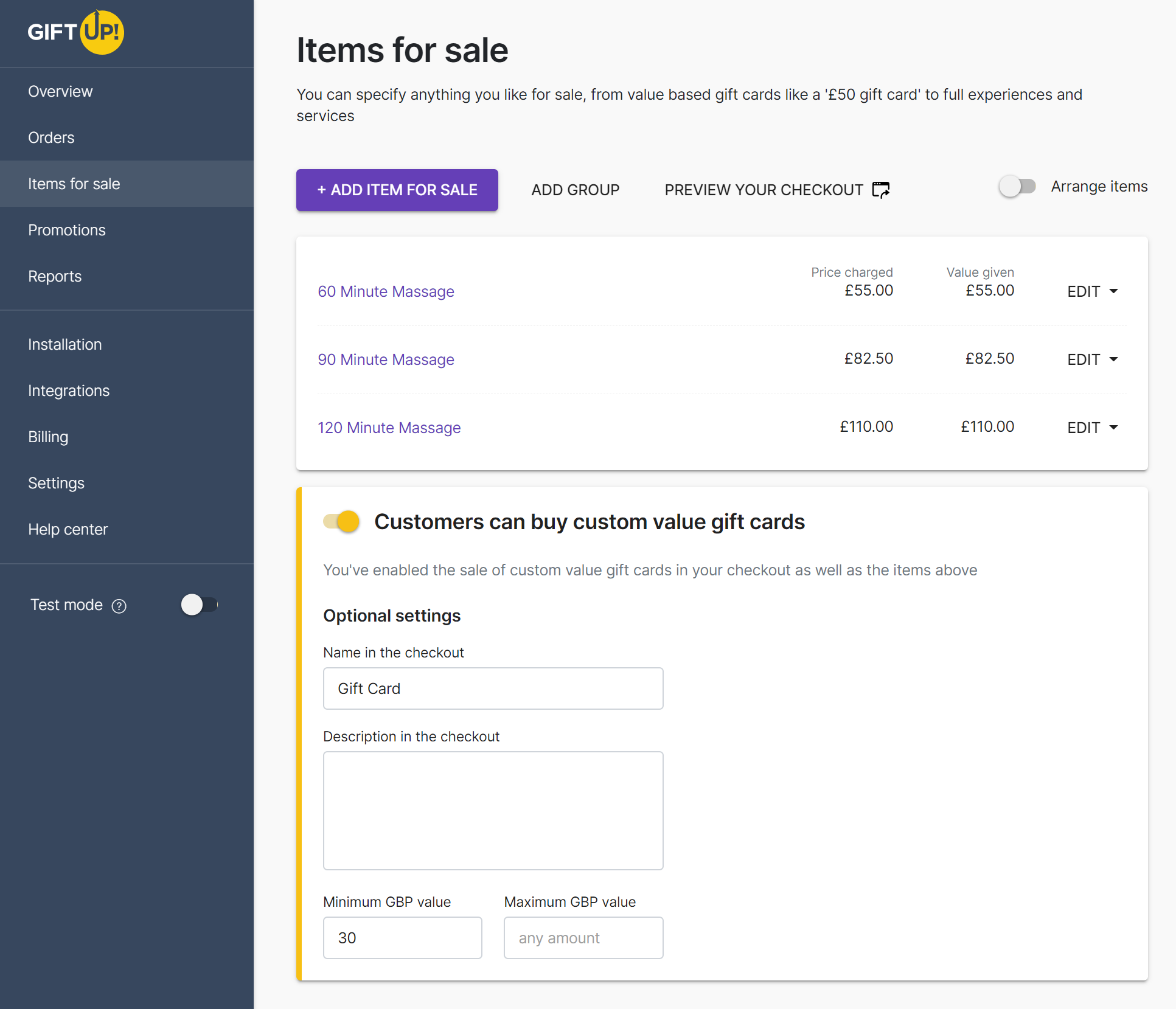Click the Minimum GBP value field
The height and width of the screenshot is (1009, 1176).
(x=403, y=938)
